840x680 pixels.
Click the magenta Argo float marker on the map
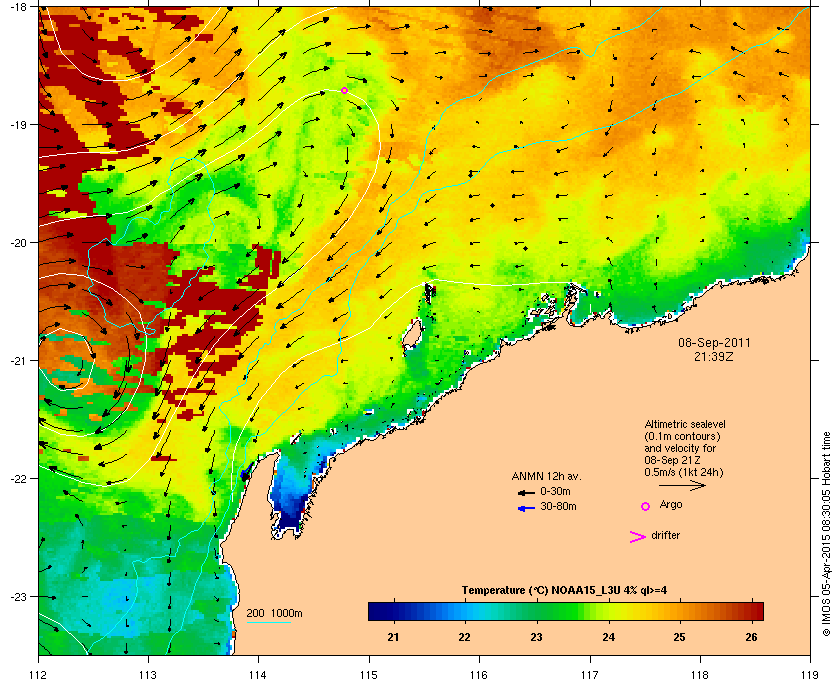344,91
